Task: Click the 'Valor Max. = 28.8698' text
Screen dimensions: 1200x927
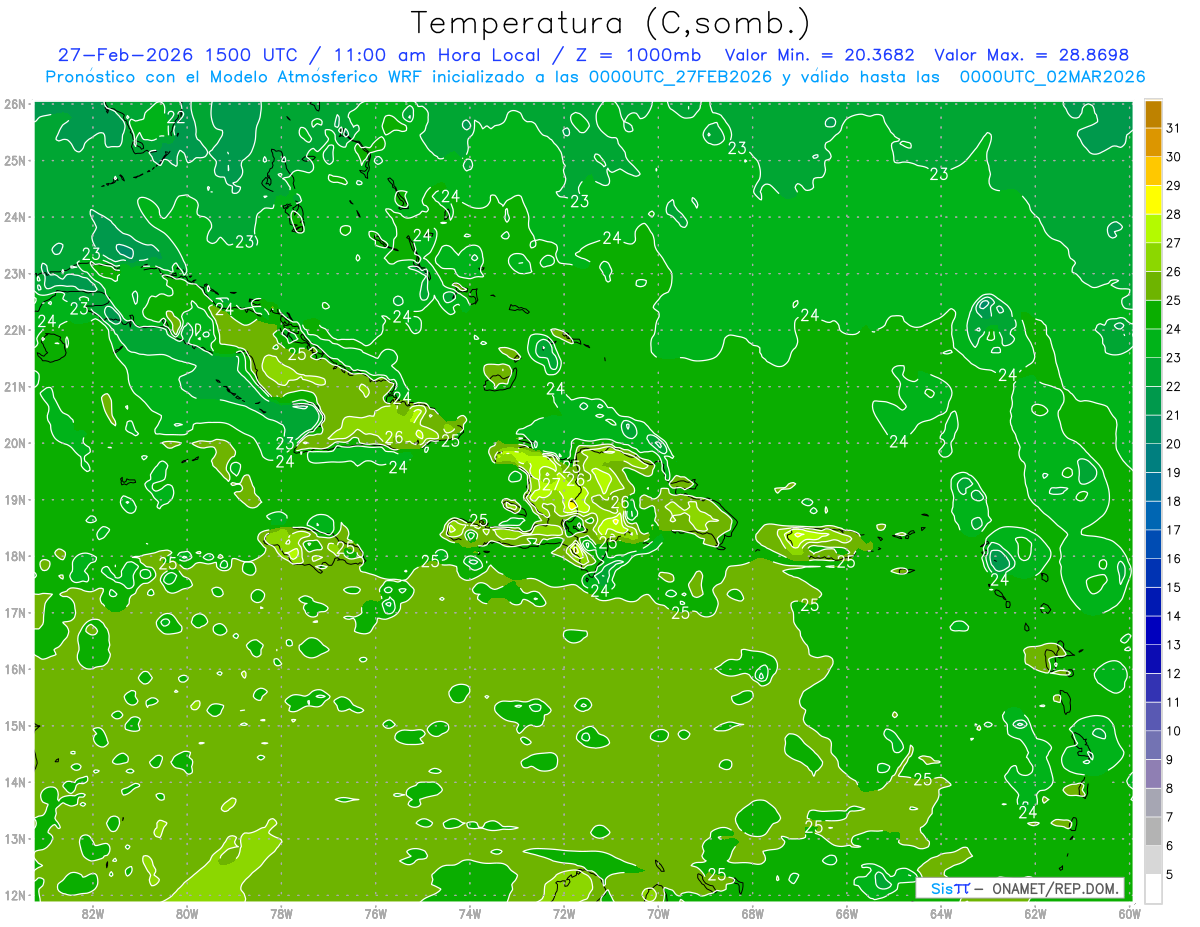Action: [1031, 55]
